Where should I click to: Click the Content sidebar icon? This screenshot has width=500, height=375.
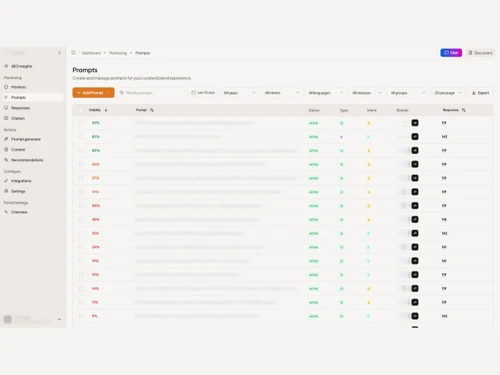pyautogui.click(x=6, y=149)
